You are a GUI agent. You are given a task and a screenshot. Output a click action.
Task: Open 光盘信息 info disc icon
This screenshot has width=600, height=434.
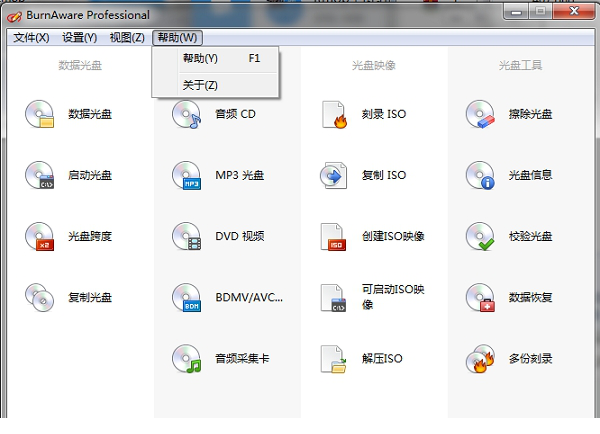coord(480,175)
